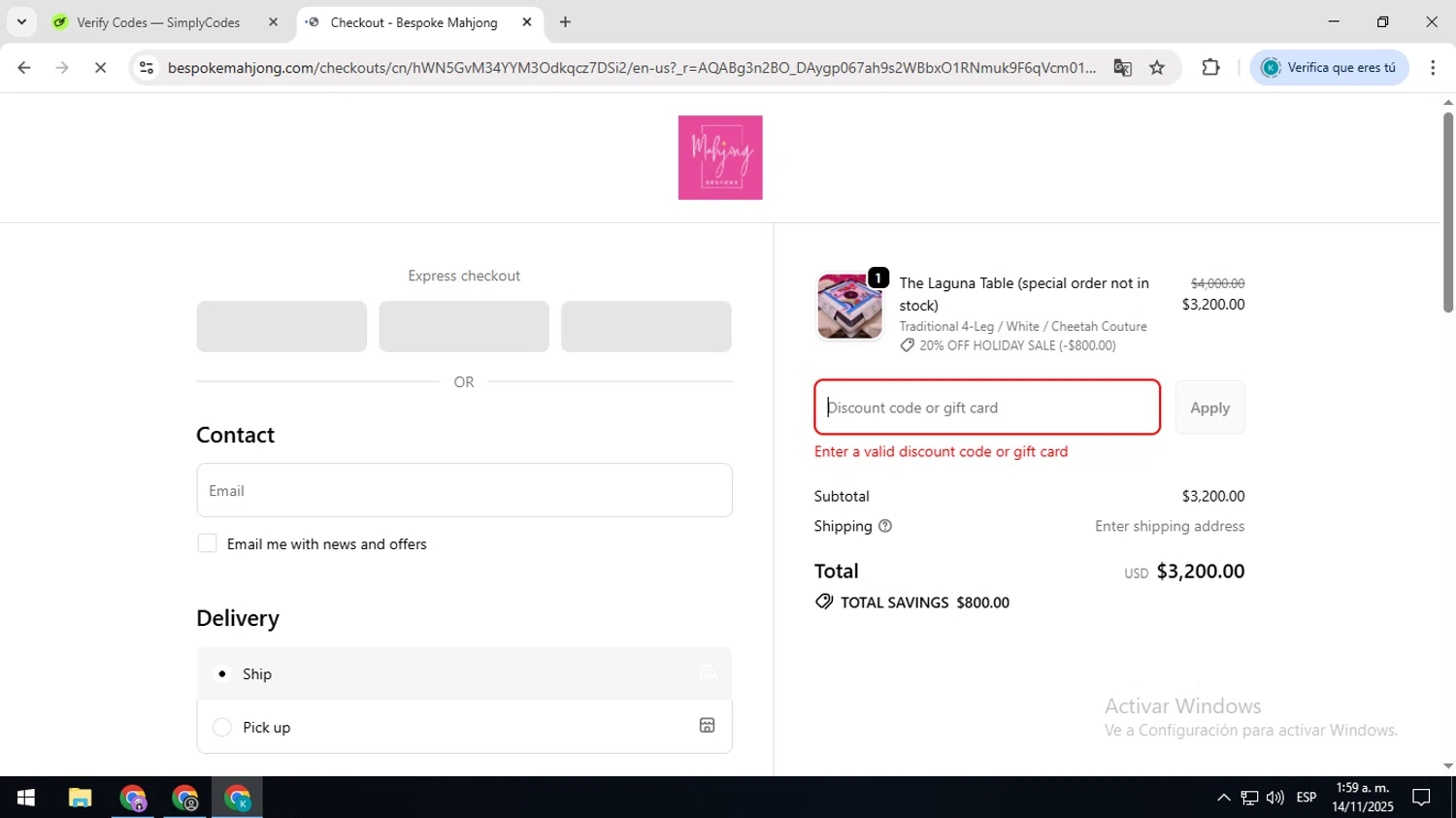This screenshot has width=1456, height=818.
Task: Focus the Email contact field
Action: pyautogui.click(x=464, y=490)
